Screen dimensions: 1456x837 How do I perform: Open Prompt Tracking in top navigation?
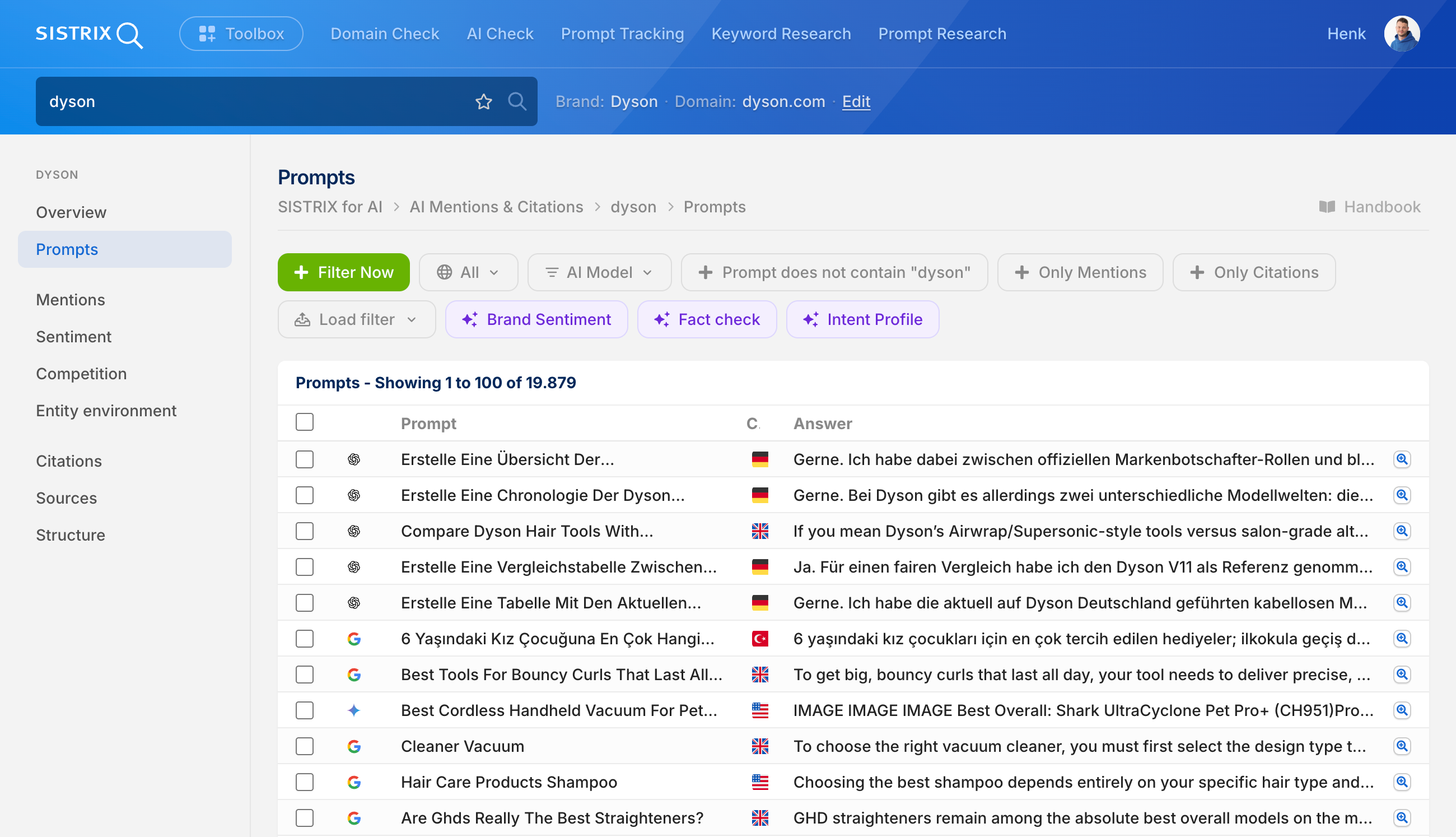(x=622, y=34)
